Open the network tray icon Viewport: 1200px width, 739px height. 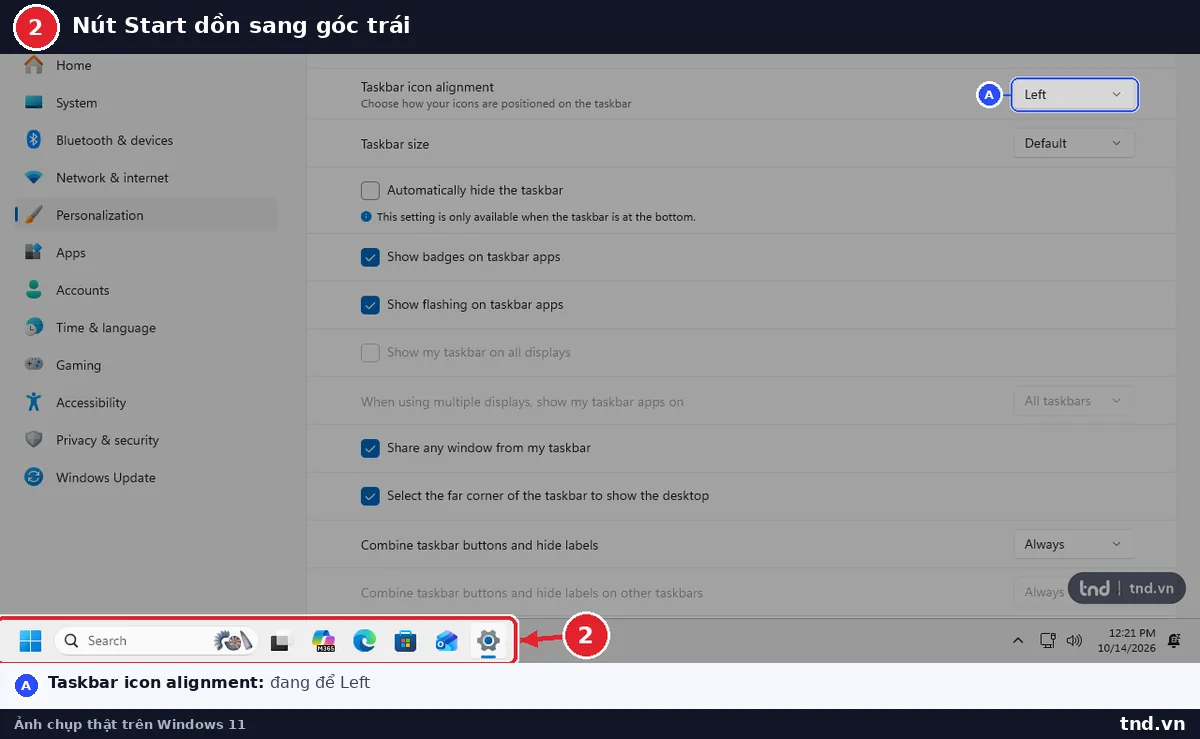[1048, 641]
